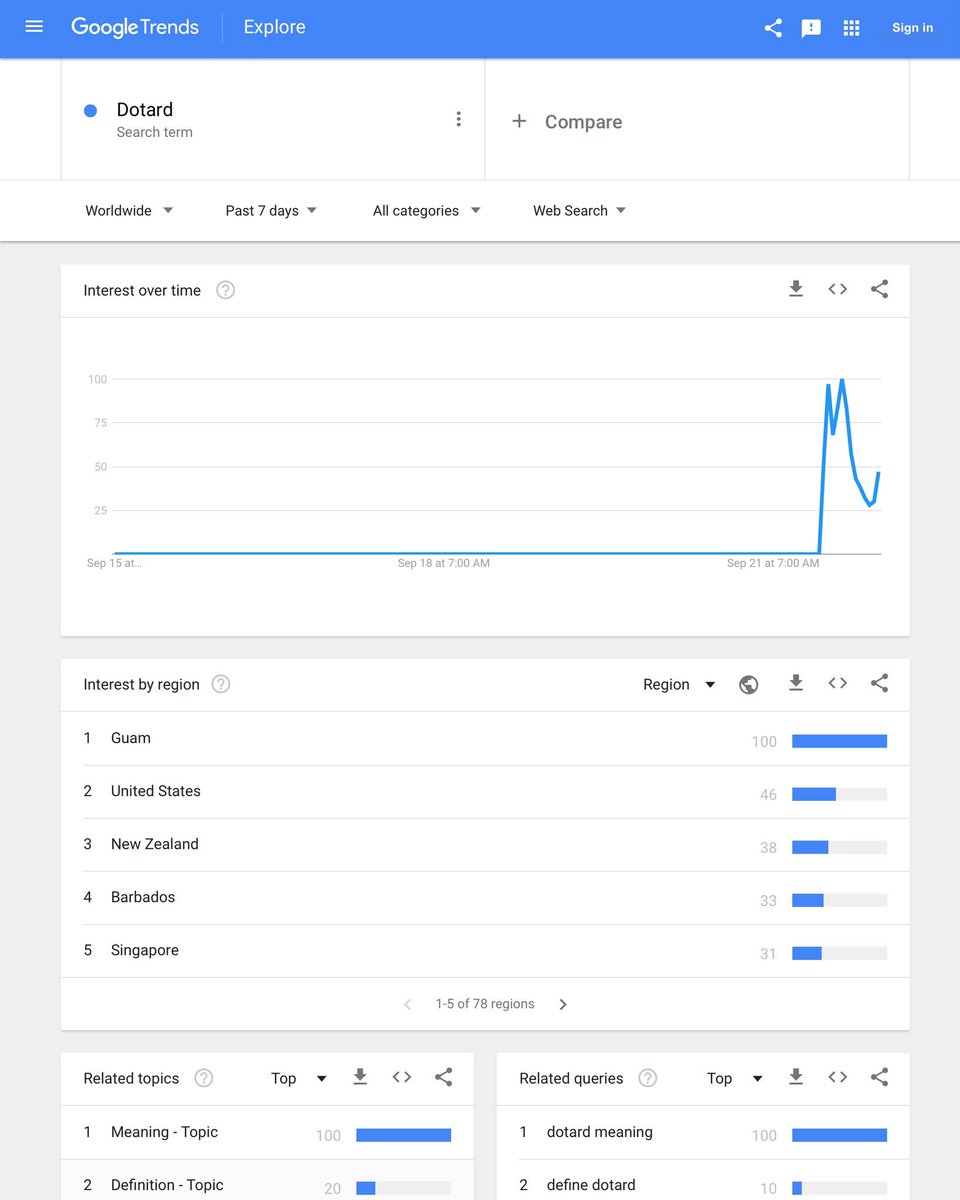Select Singapore region row
This screenshot has height=1200, width=960.
(x=485, y=950)
